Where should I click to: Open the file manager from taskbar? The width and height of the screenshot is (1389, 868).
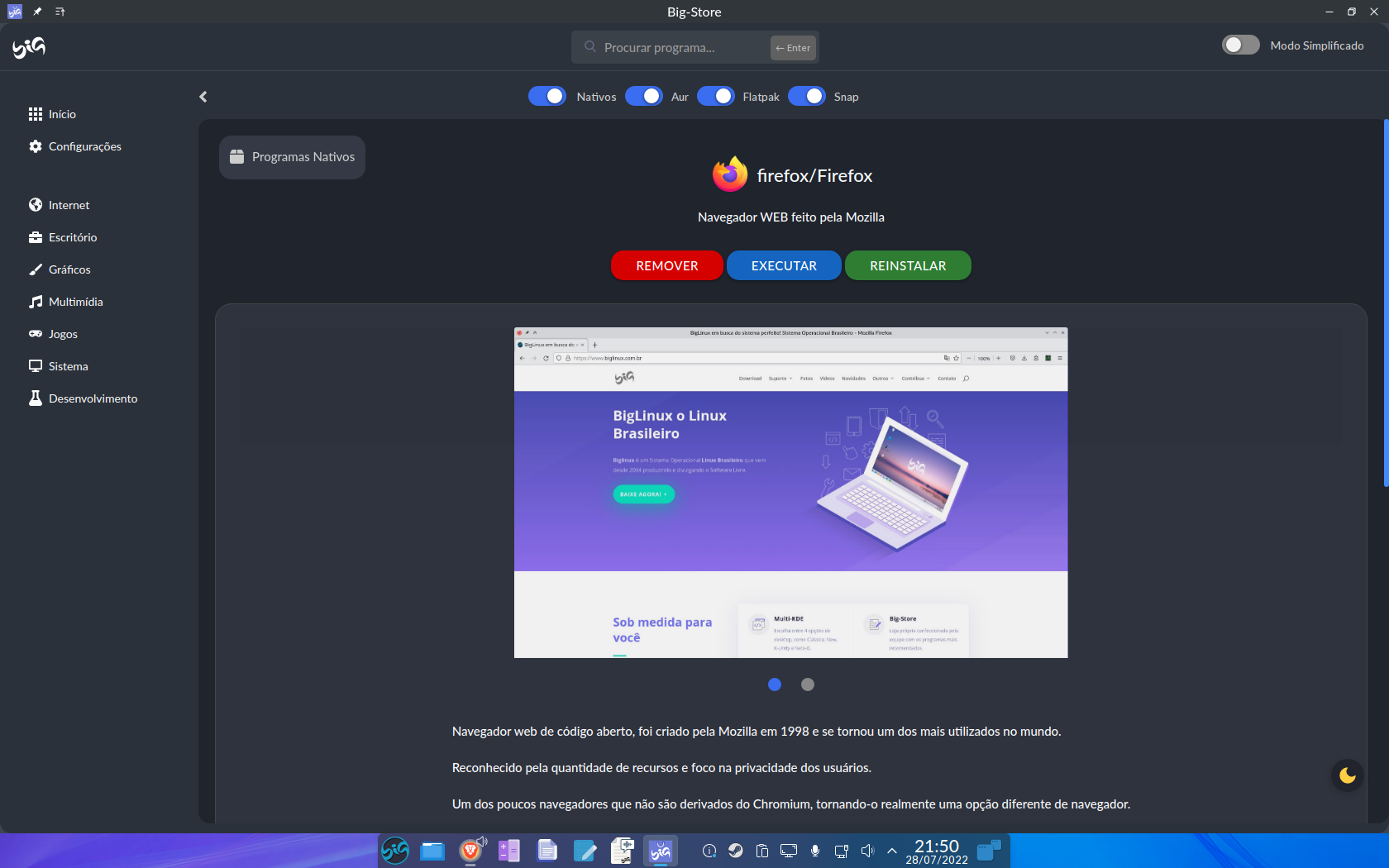(432, 851)
